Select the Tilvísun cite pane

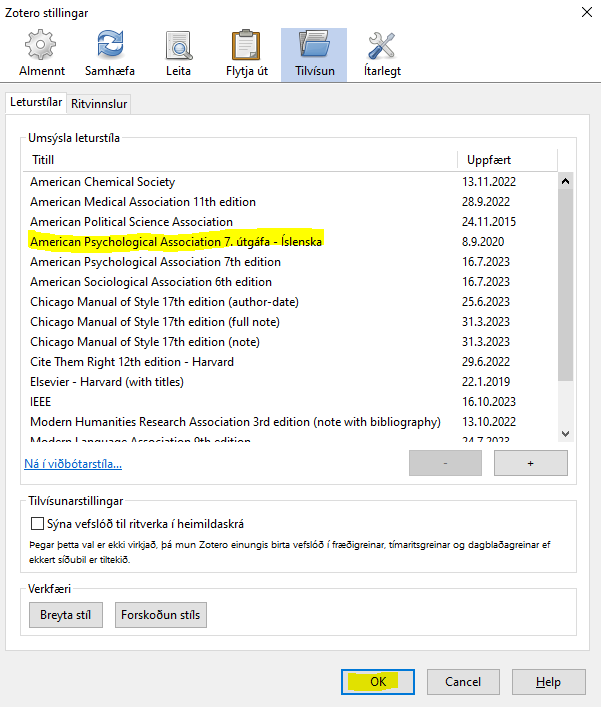tap(314, 54)
